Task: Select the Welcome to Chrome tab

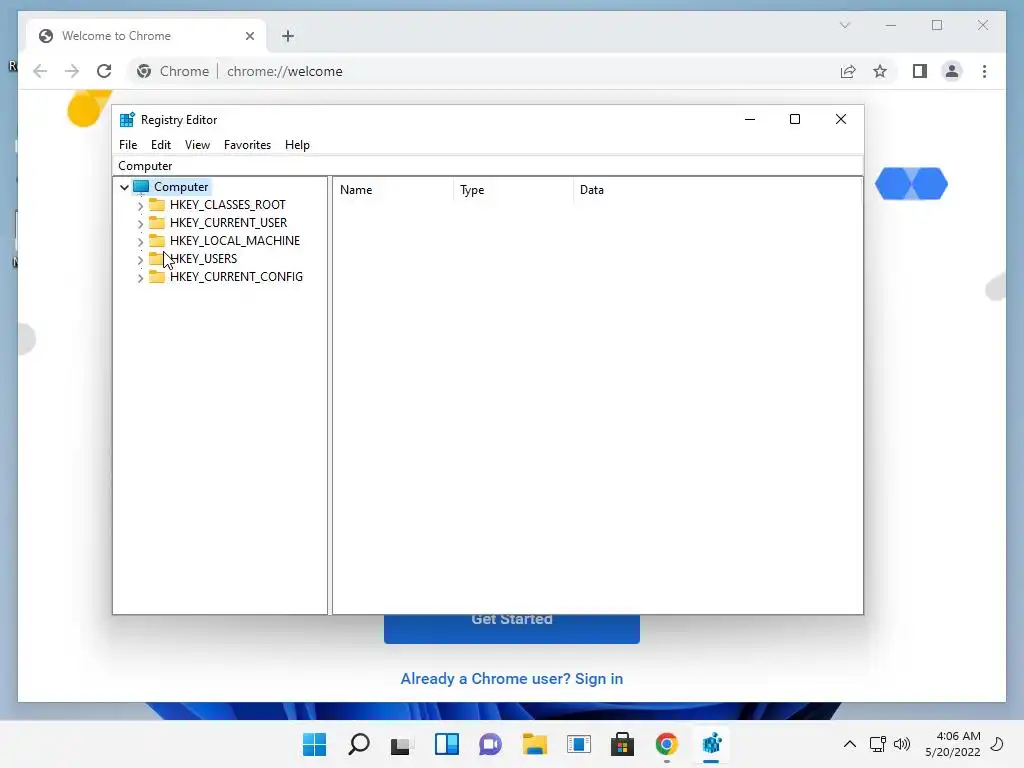Action: [146, 36]
